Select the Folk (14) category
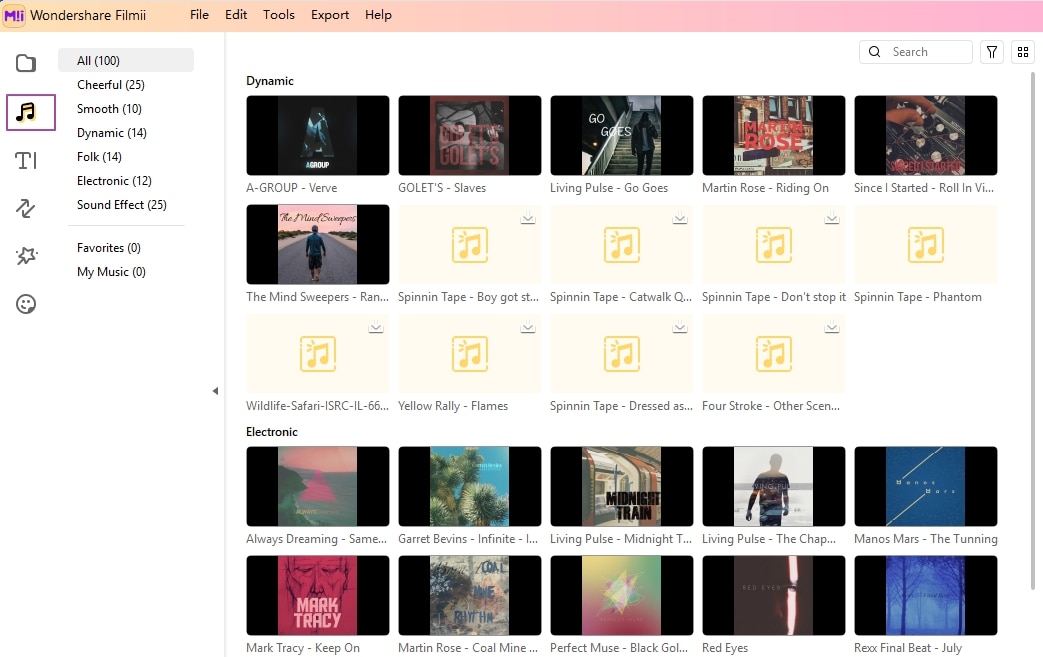This screenshot has width=1043, height=657. 99,156
